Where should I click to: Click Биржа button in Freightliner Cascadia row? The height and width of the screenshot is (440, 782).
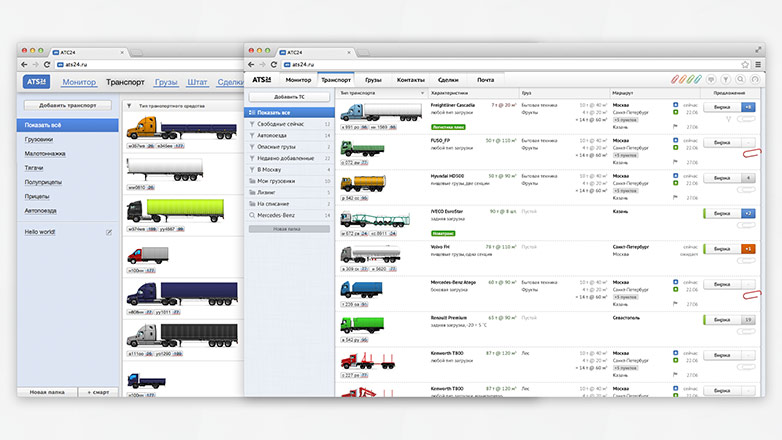(x=722, y=107)
